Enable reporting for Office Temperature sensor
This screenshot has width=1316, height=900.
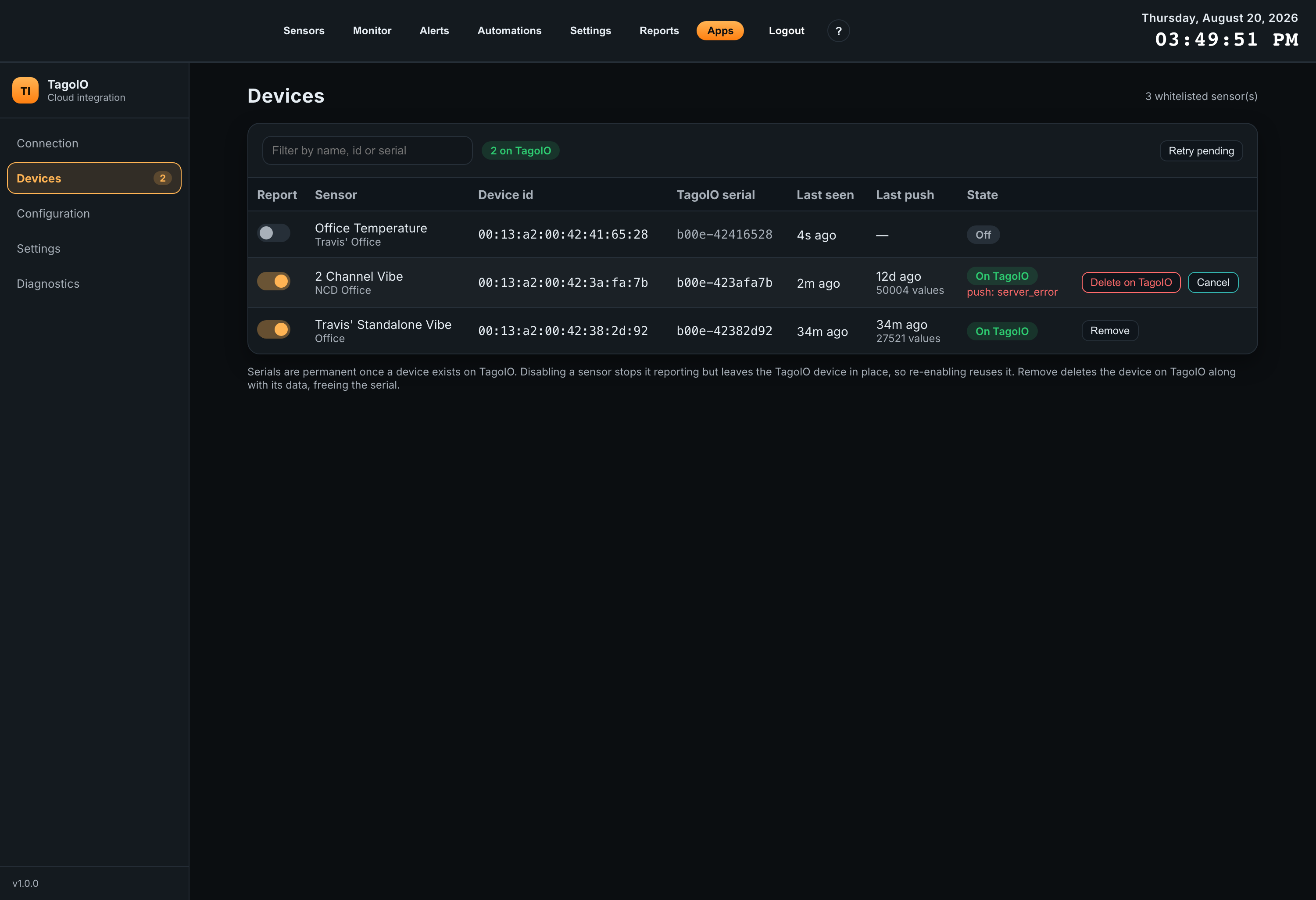(x=273, y=233)
